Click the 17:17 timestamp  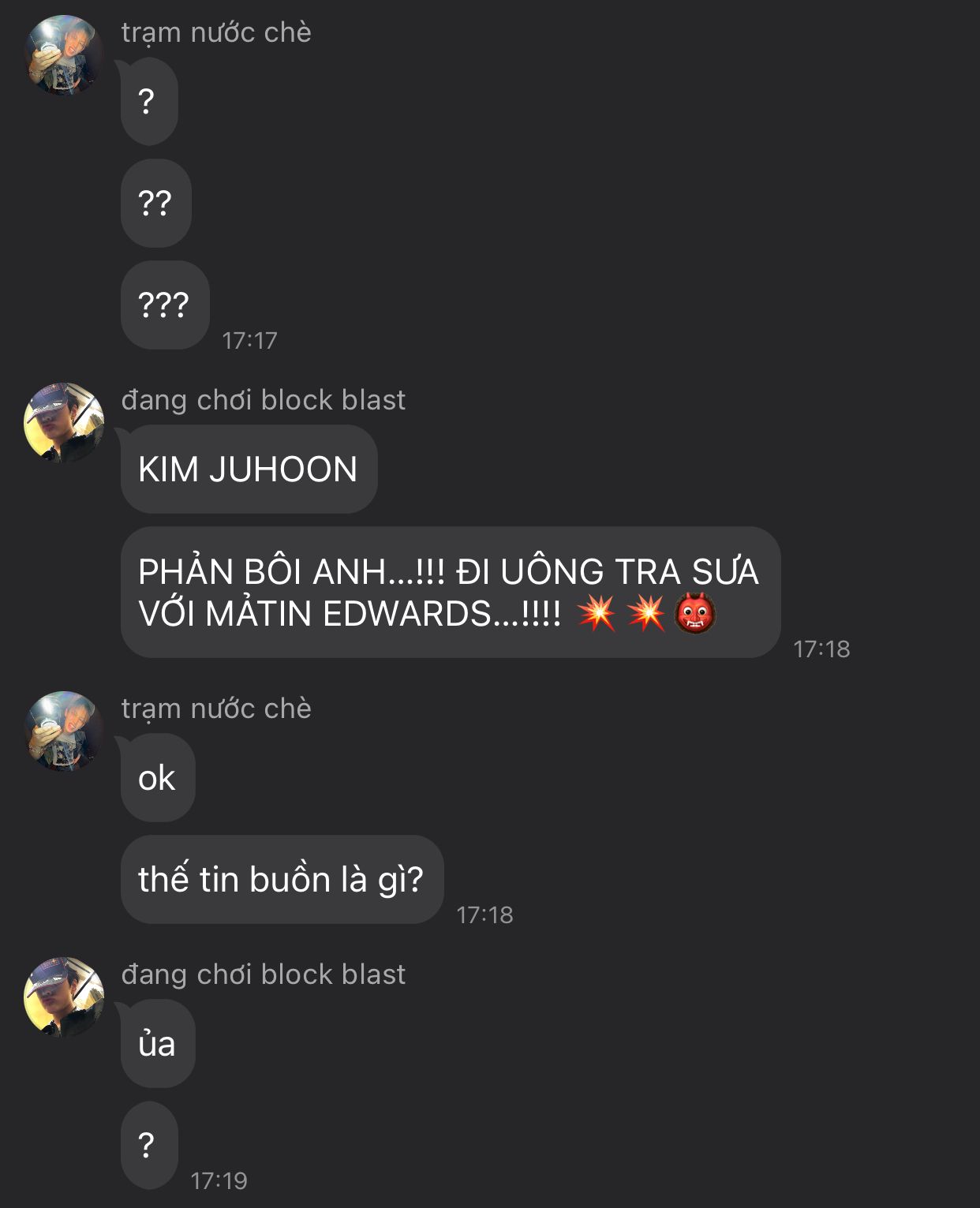(x=249, y=341)
